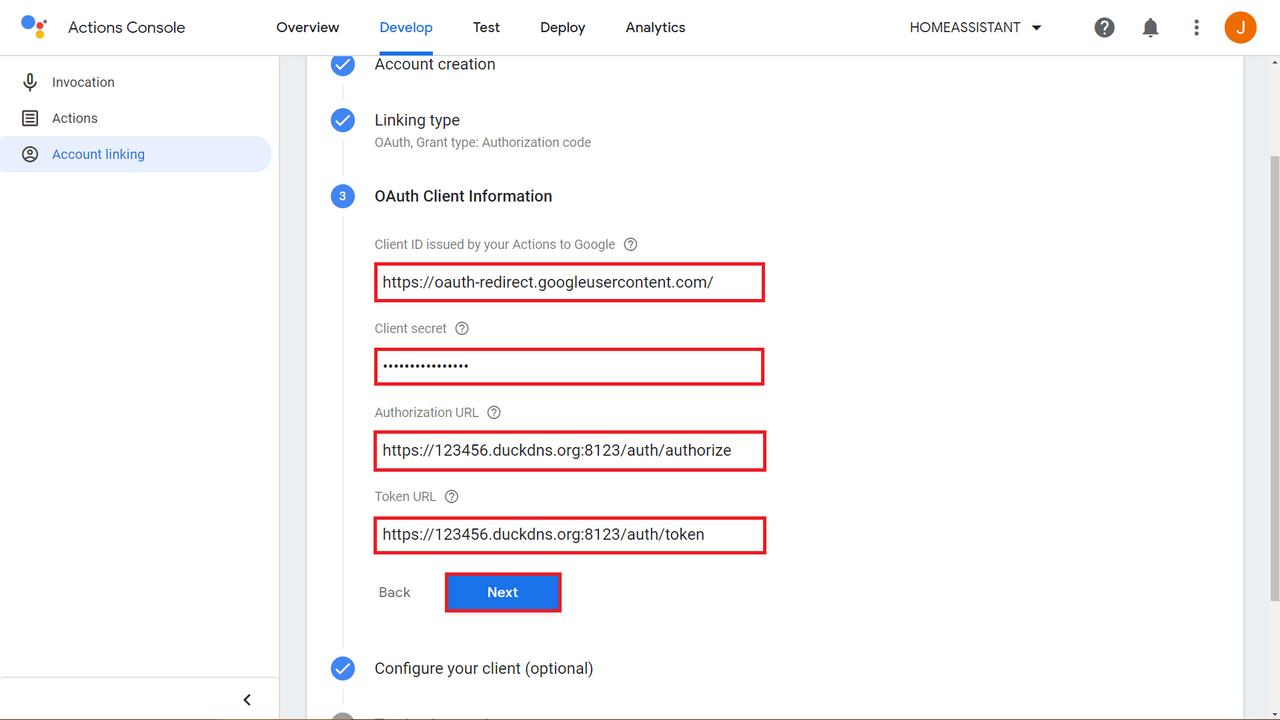This screenshot has width=1280, height=720.
Task: Click into the Token URL field
Action: (570, 534)
